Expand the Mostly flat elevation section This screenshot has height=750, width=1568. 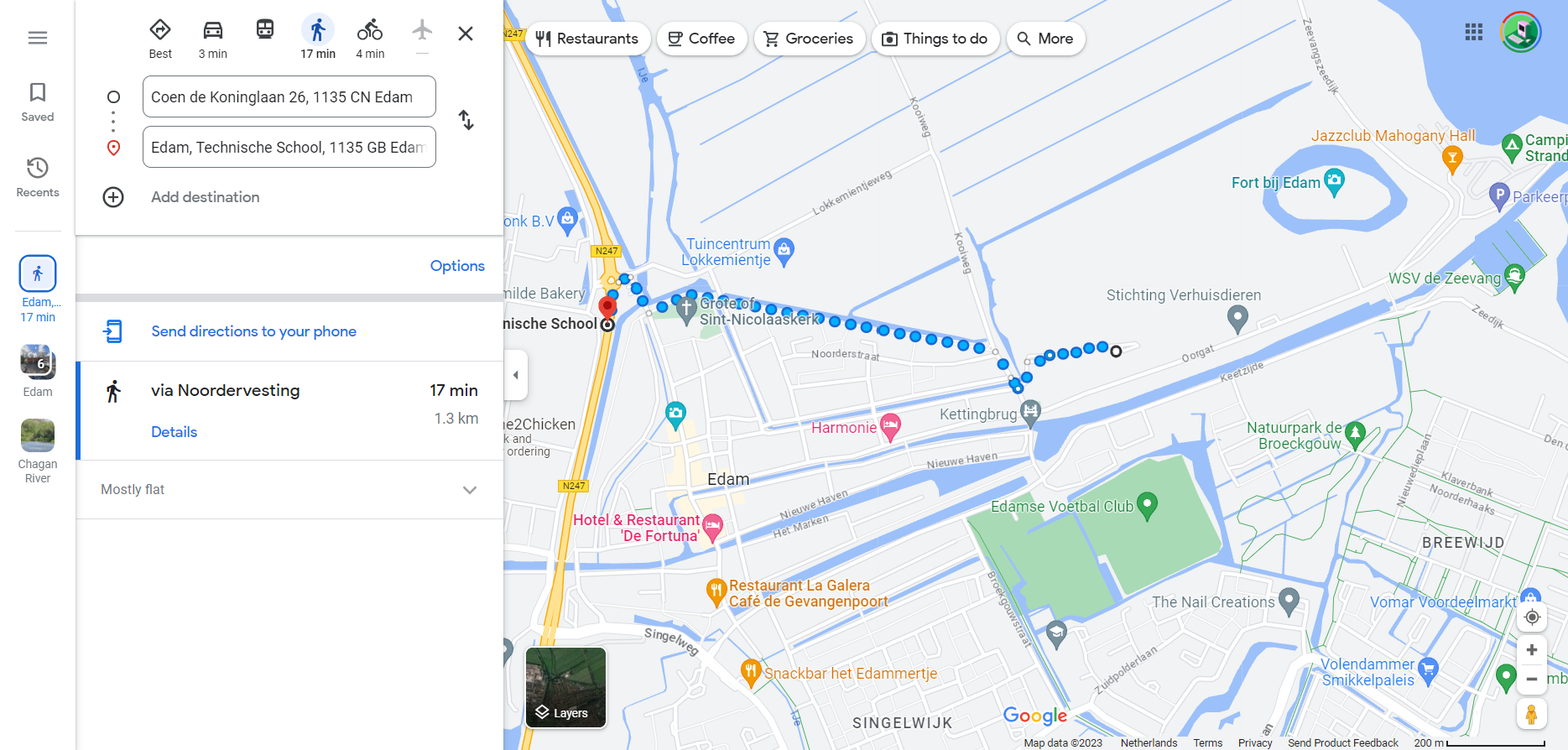[x=289, y=490]
